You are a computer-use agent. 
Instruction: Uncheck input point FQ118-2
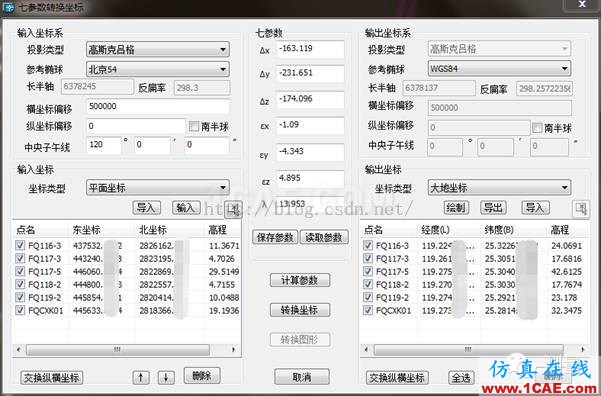pyautogui.click(x=20, y=284)
